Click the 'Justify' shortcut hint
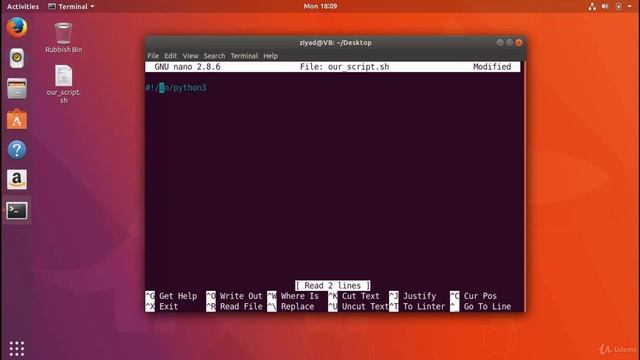The height and width of the screenshot is (360, 640). pos(420,296)
